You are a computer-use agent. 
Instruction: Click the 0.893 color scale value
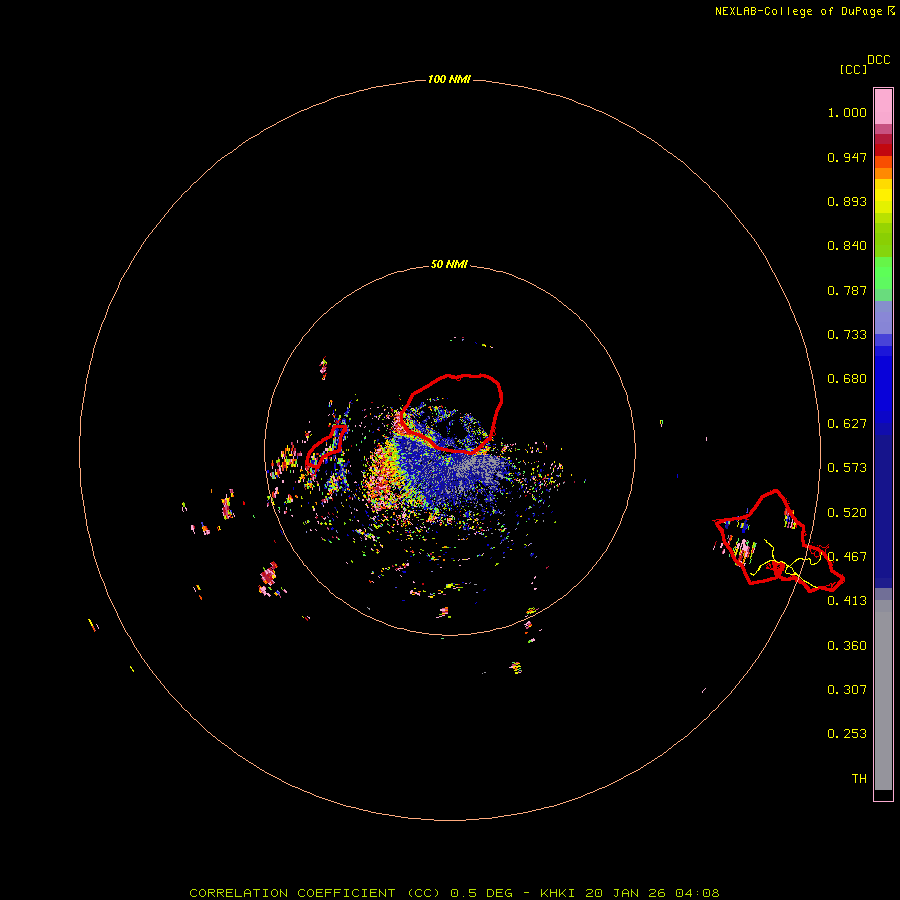click(847, 201)
